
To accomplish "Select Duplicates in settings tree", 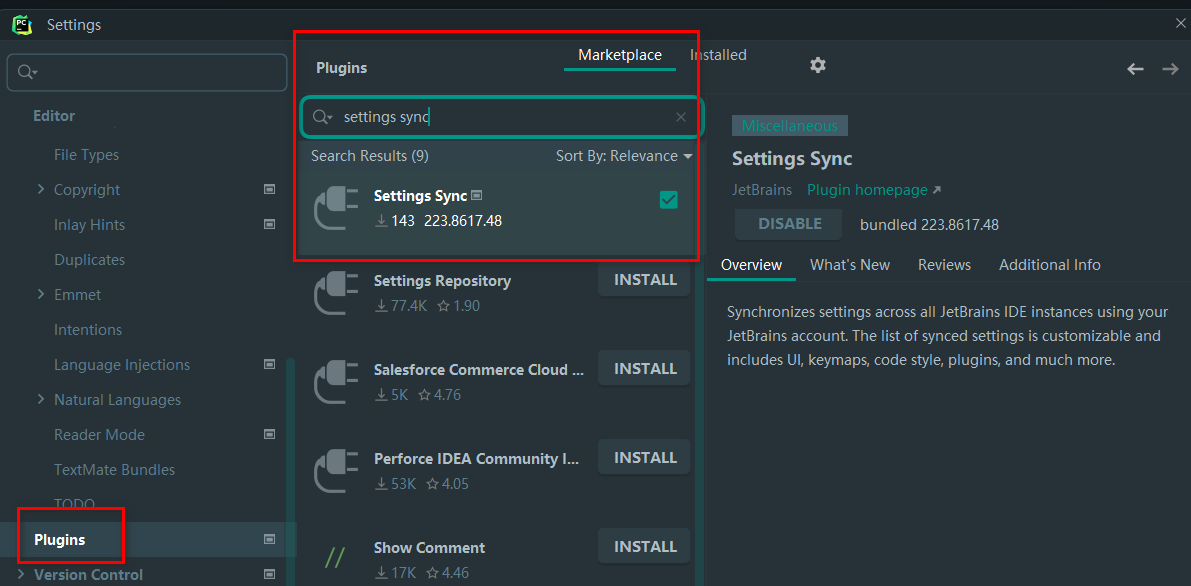I will [90, 260].
